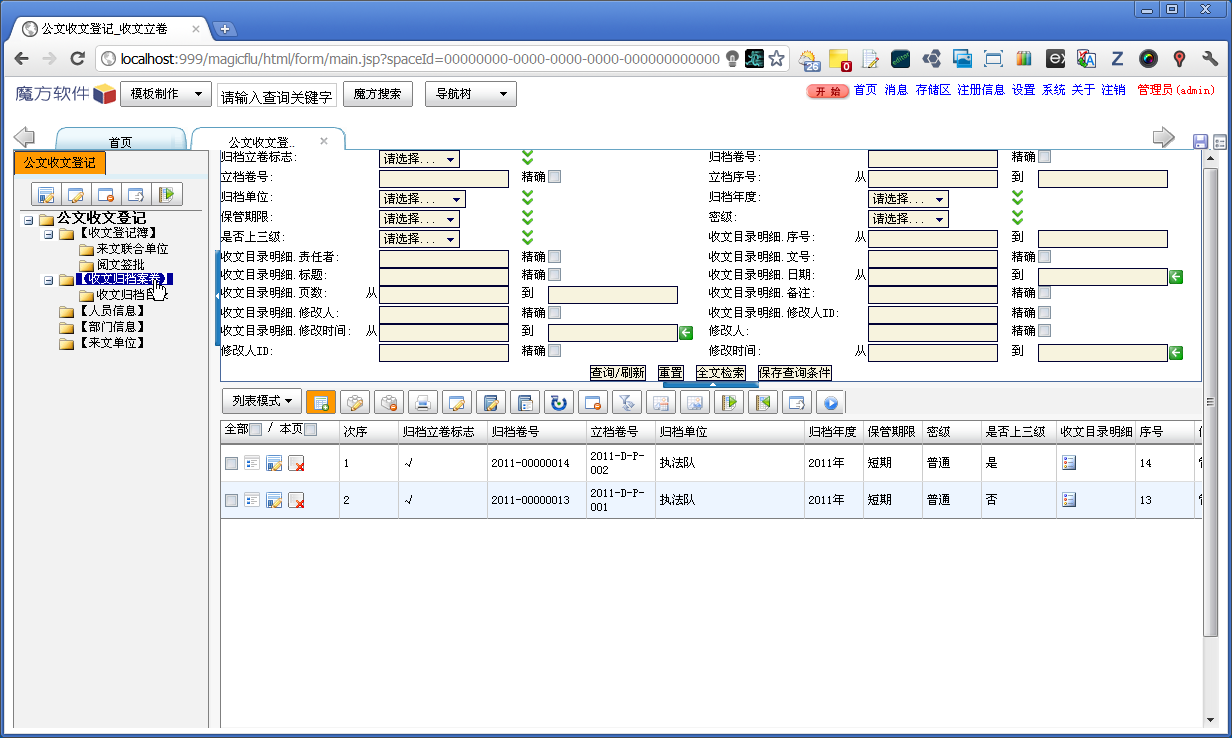
Task: Click the red-X delete icon in row 1
Action: click(296, 463)
